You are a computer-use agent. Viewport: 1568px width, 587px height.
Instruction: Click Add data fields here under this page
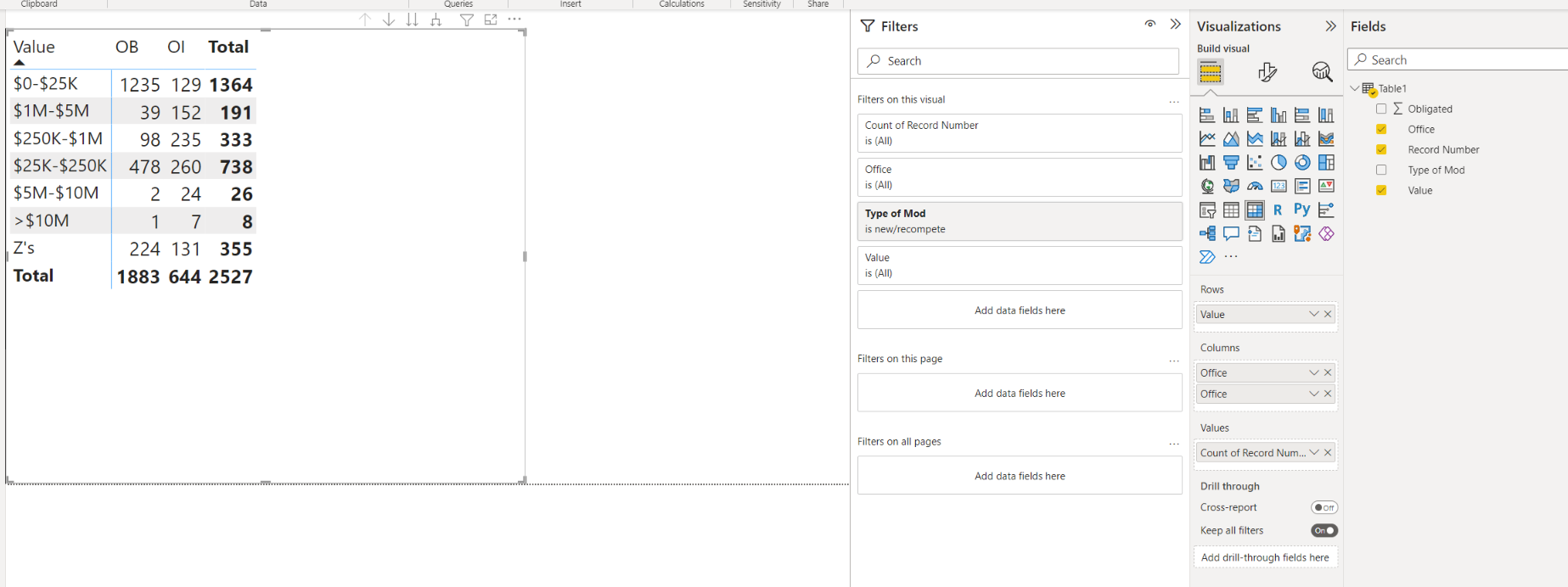pyautogui.click(x=1020, y=393)
